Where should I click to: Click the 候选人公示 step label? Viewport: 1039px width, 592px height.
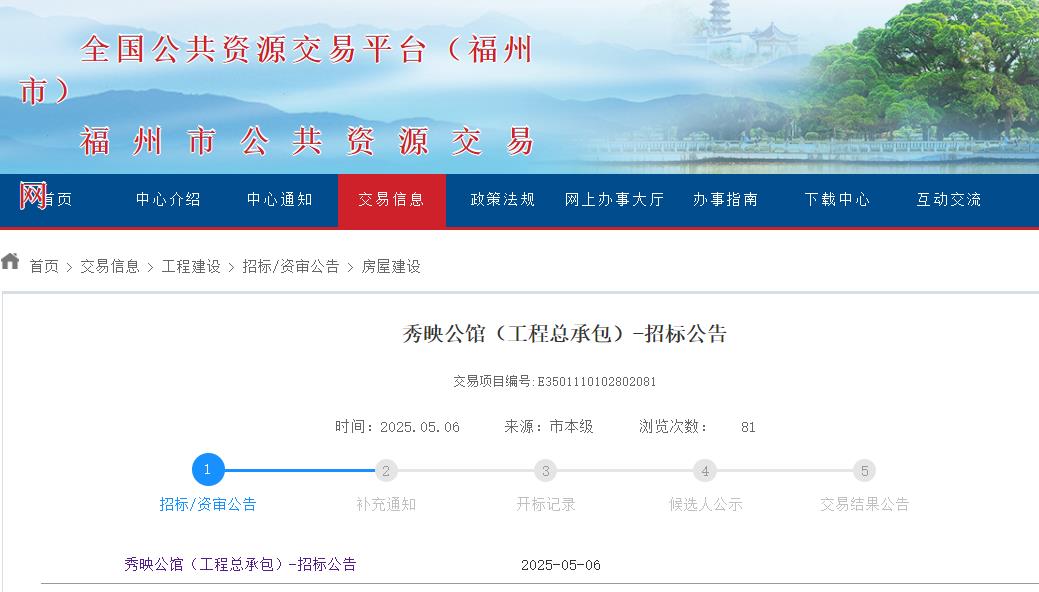[x=706, y=504]
